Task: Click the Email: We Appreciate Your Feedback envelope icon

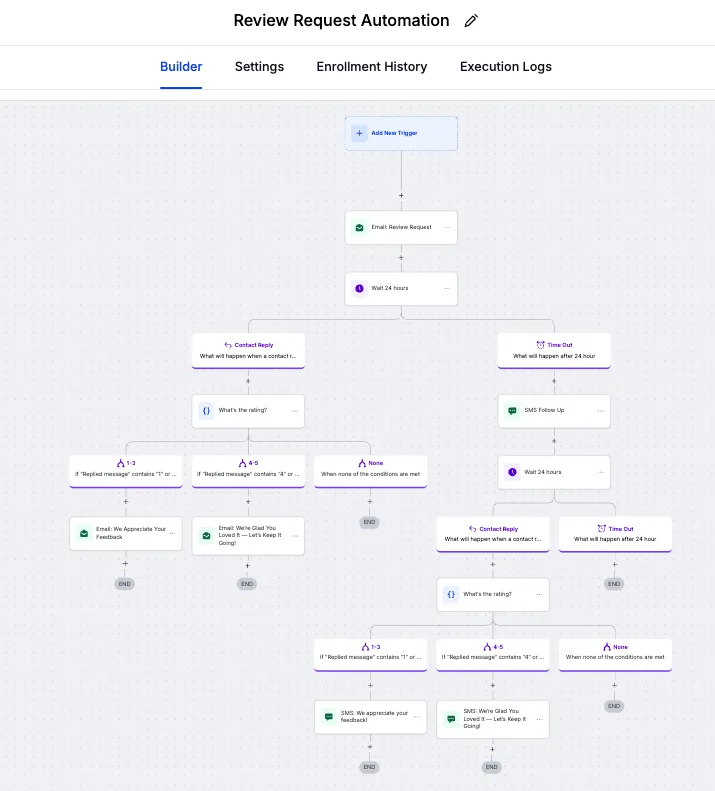Action: point(83,533)
